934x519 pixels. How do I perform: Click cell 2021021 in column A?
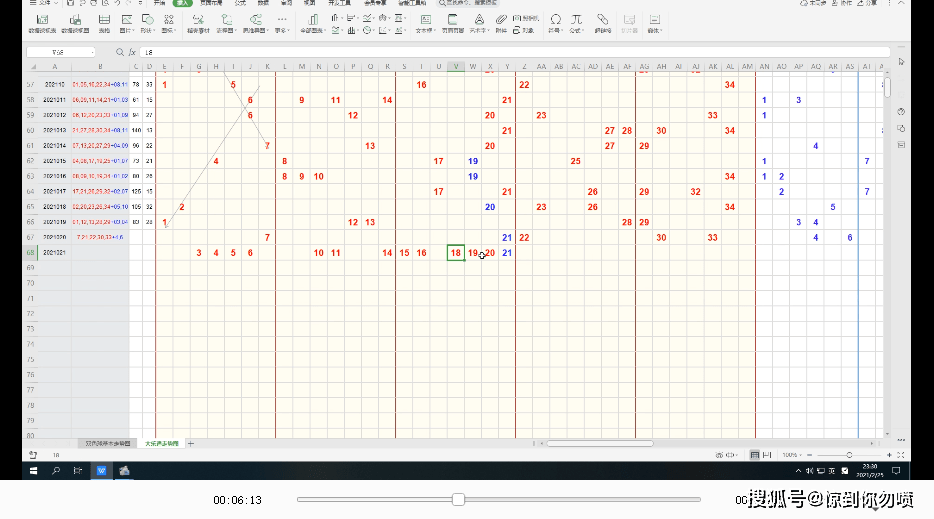(x=54, y=253)
